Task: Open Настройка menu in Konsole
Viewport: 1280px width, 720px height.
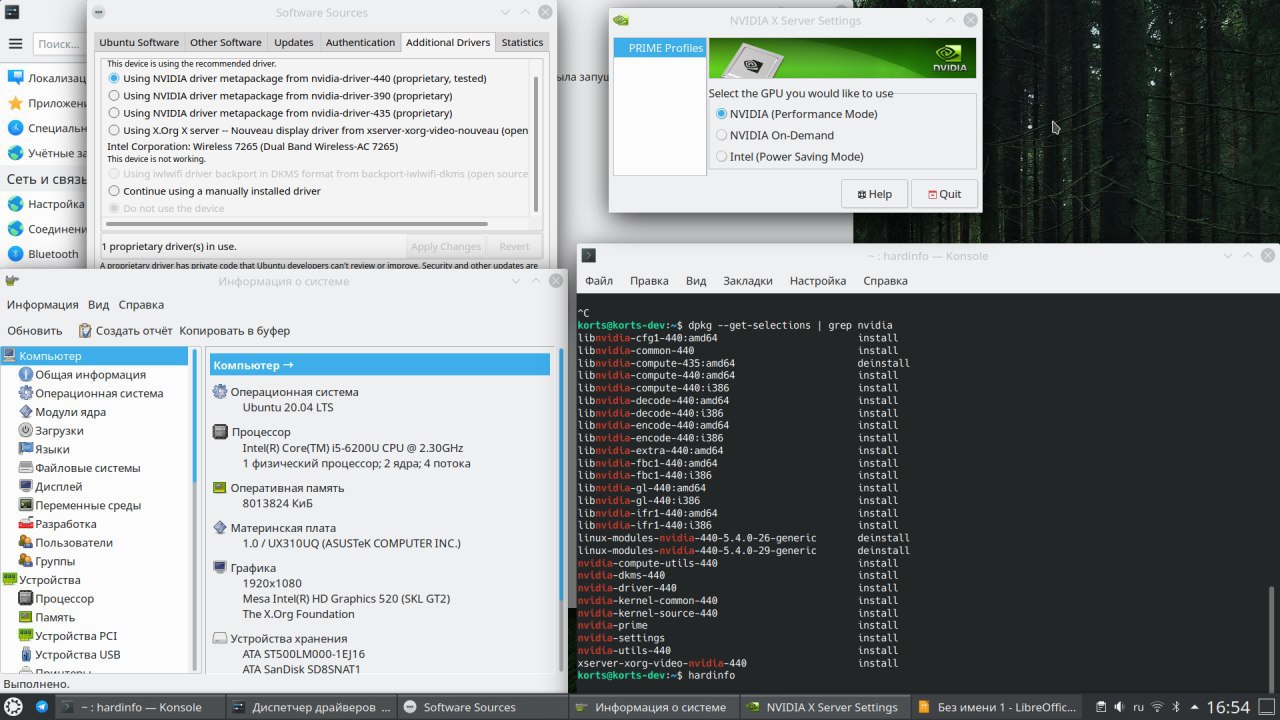Action: 818,281
